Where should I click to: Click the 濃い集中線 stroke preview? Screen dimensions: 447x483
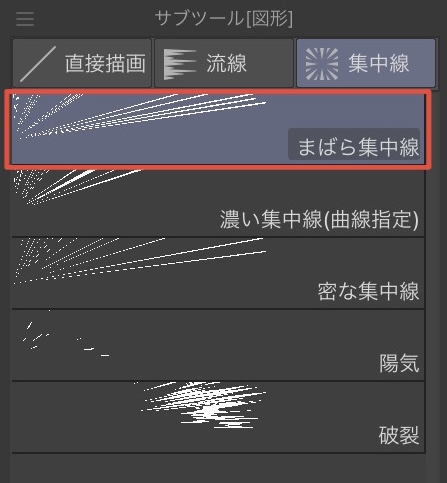77,187
